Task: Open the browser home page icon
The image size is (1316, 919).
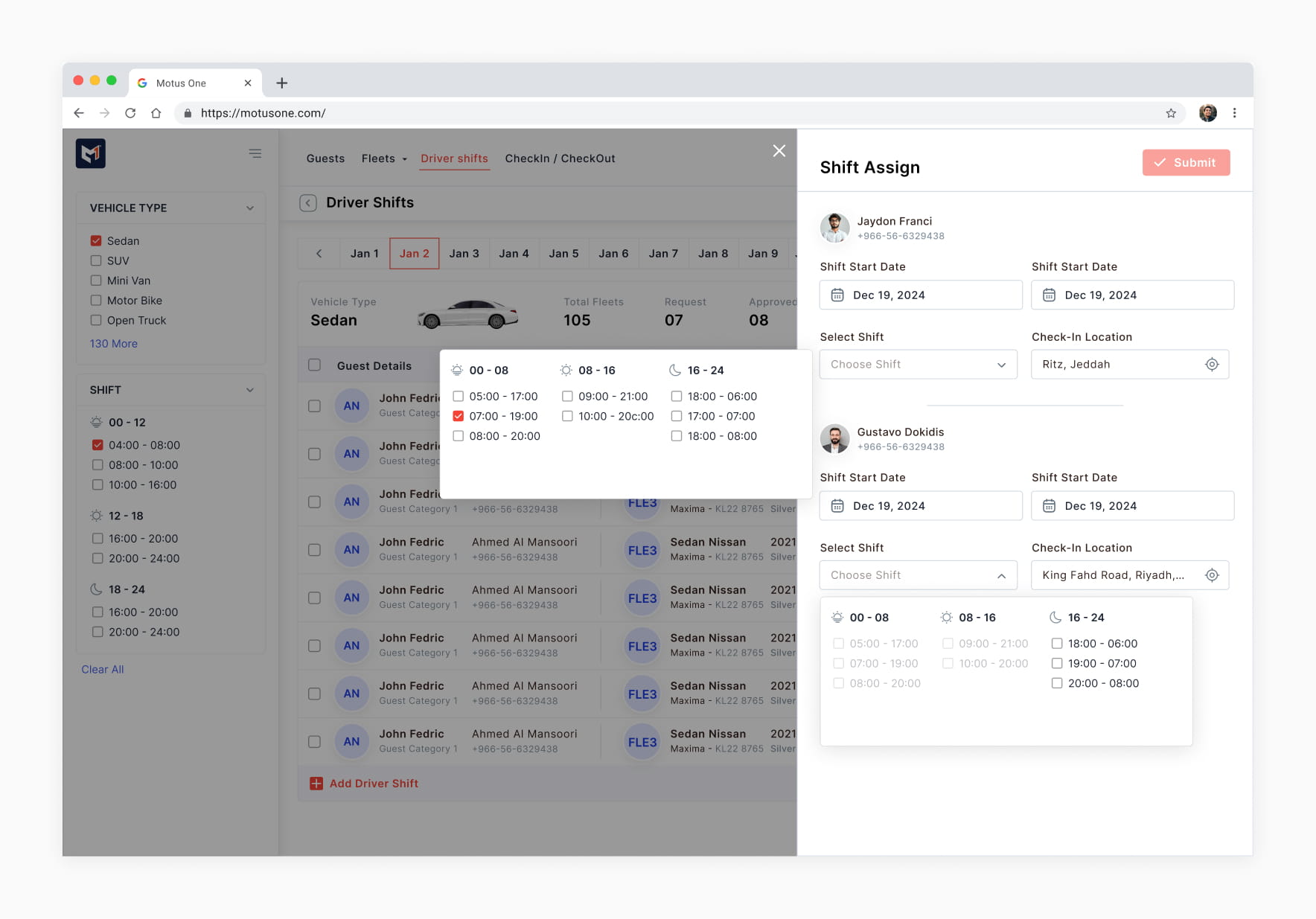Action: tap(156, 113)
